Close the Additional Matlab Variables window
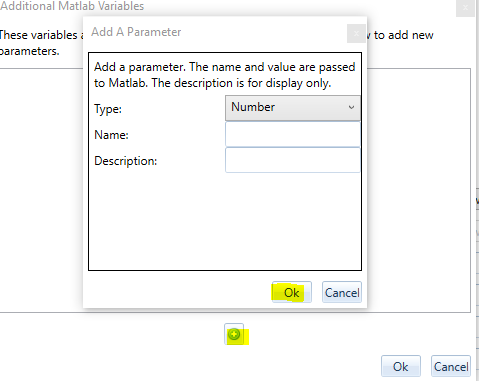The height and width of the screenshot is (381, 479). 465,7
